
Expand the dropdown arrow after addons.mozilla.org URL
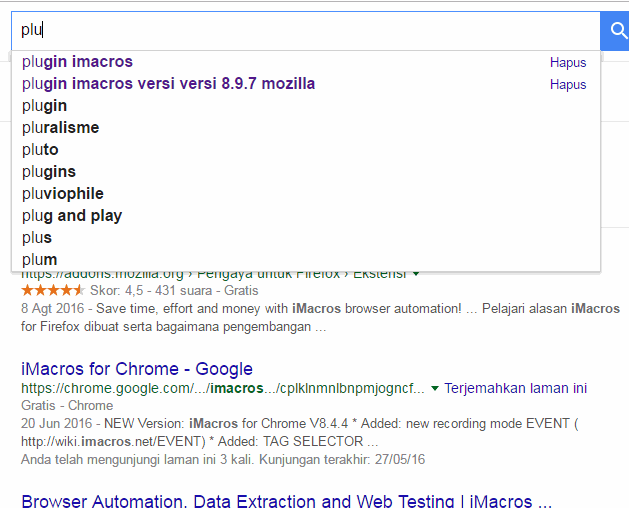416,274
